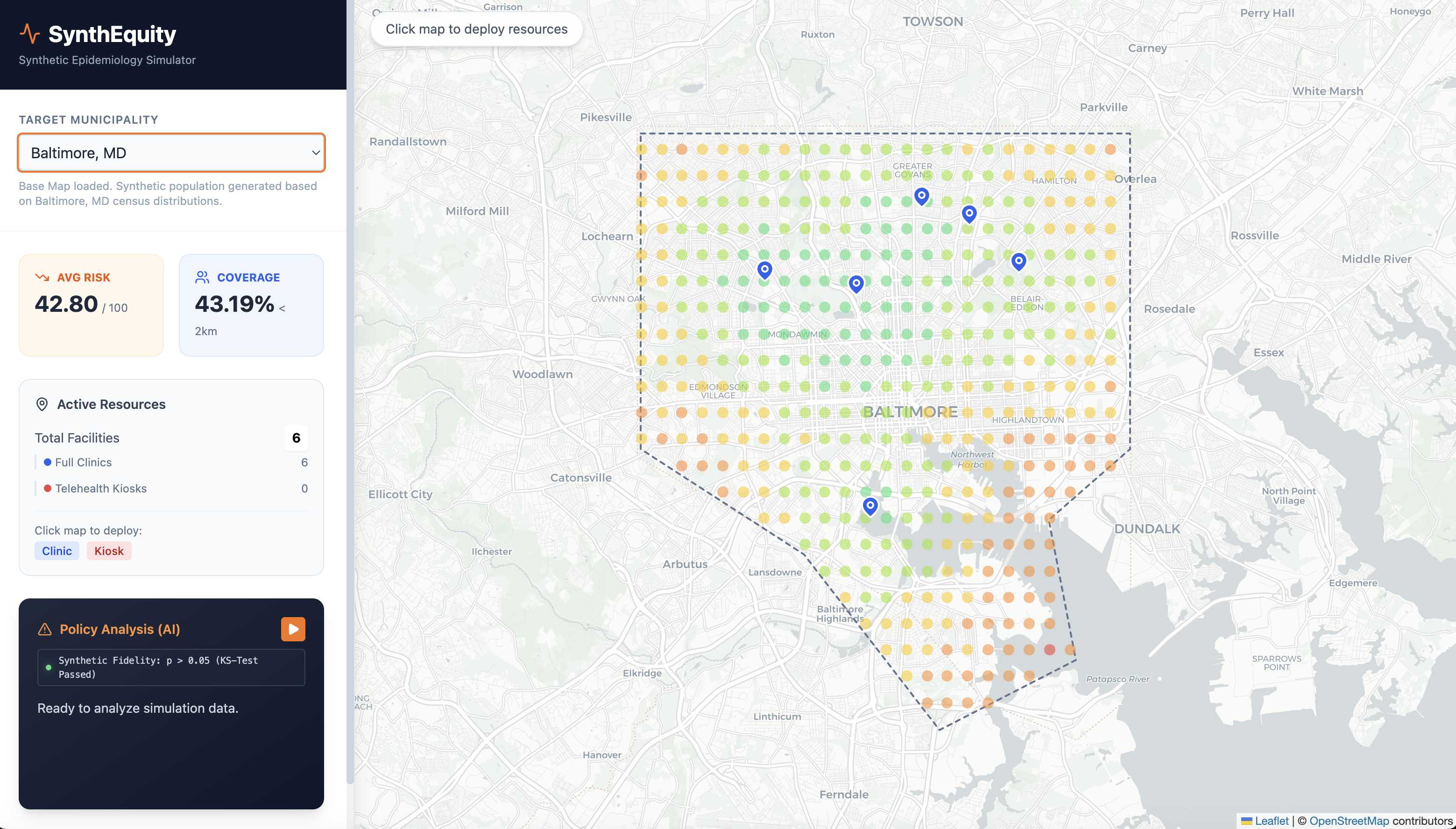Select the blue map marker near Northwest Harbor
The image size is (1456, 829).
869,505
